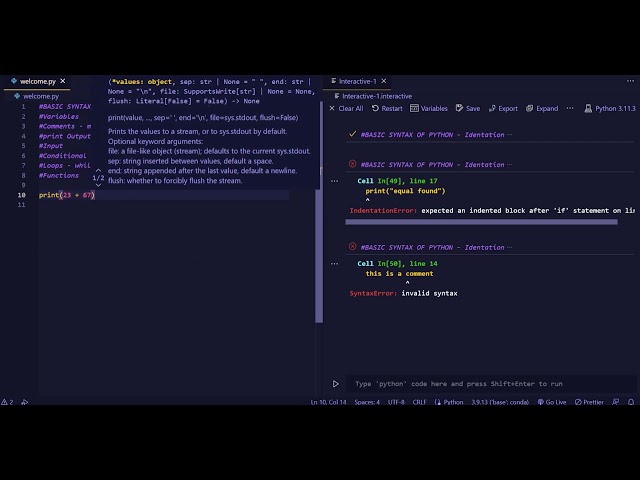Clear All interactive window cells
The image size is (640, 480).
346,109
